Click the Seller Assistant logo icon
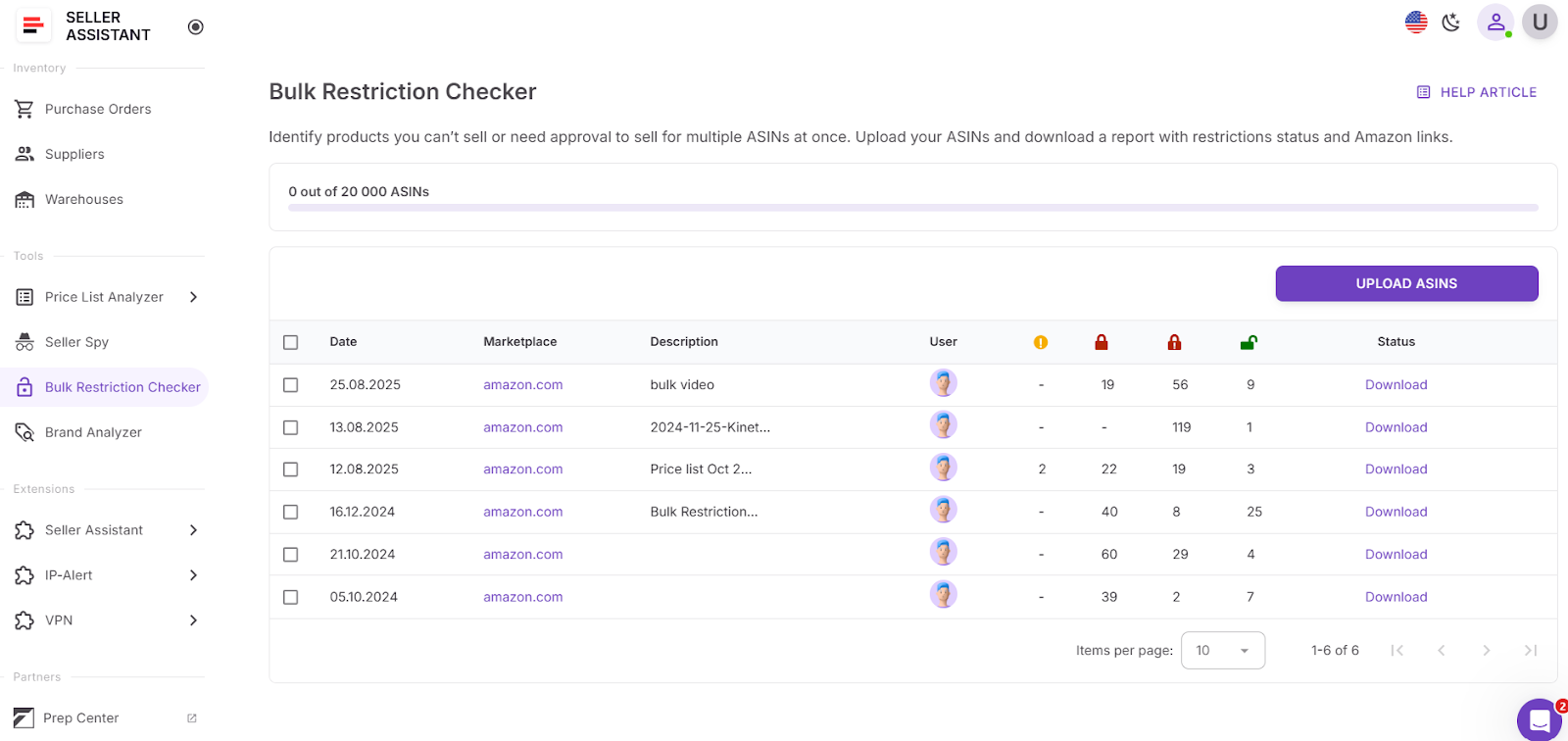Image resolution: width=1568 pixels, height=741 pixels. [33, 25]
